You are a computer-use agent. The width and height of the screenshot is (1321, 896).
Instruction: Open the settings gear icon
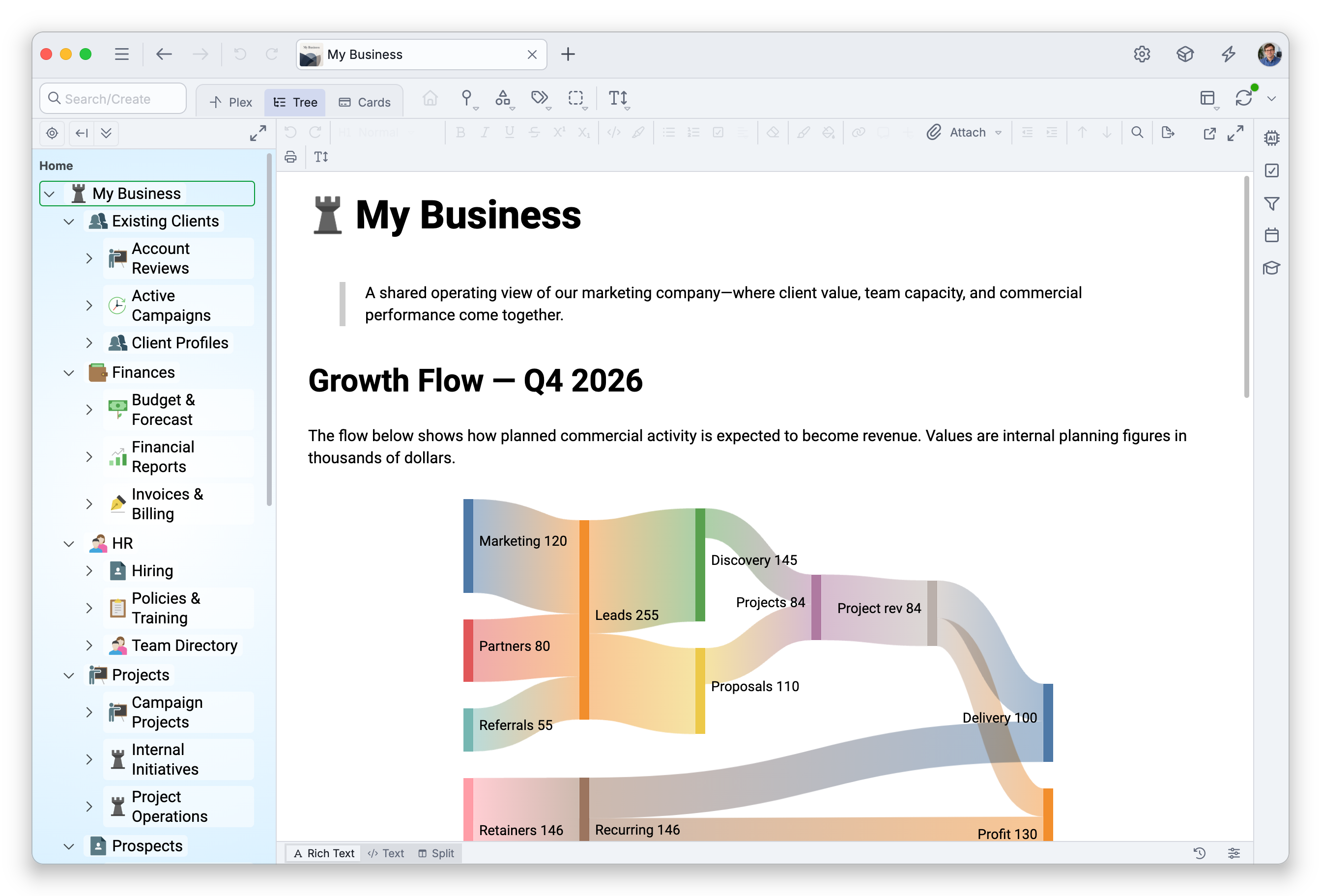click(1142, 54)
